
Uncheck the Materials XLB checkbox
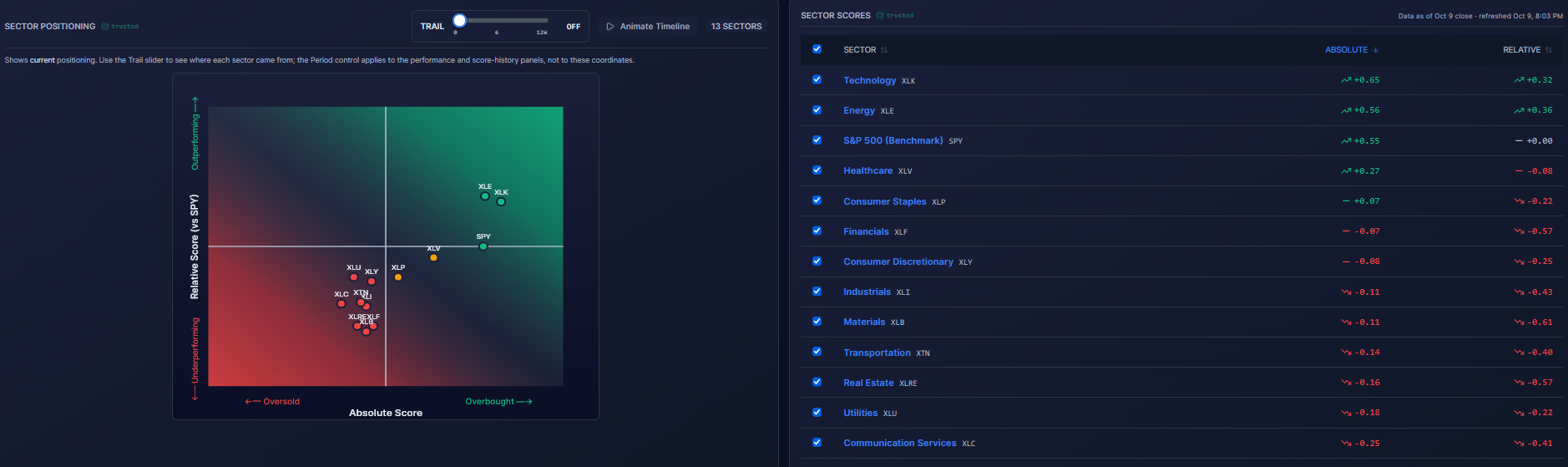817,321
